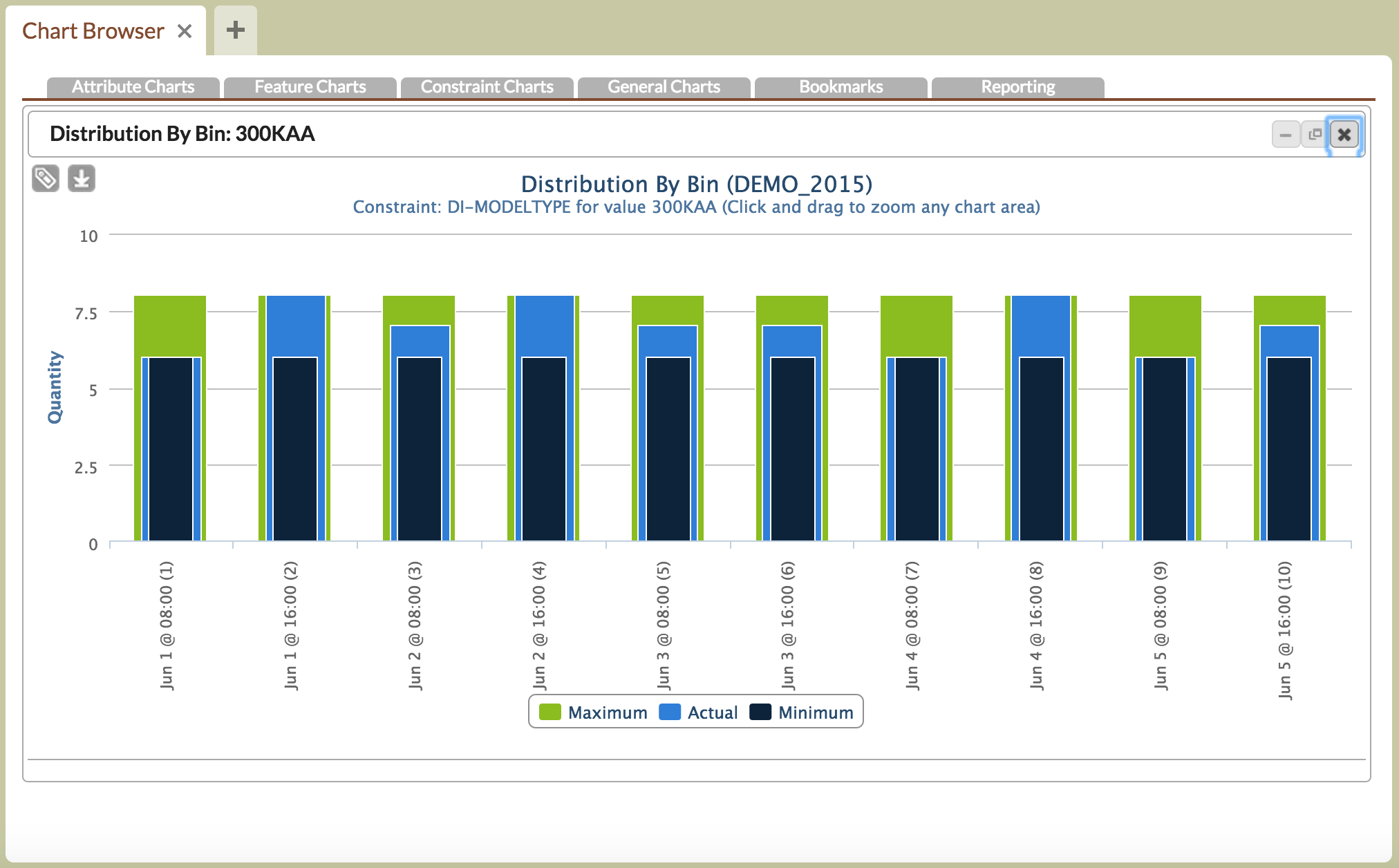1399x868 pixels.
Task: Restore the Distribution By Bin panel
Action: [1315, 134]
